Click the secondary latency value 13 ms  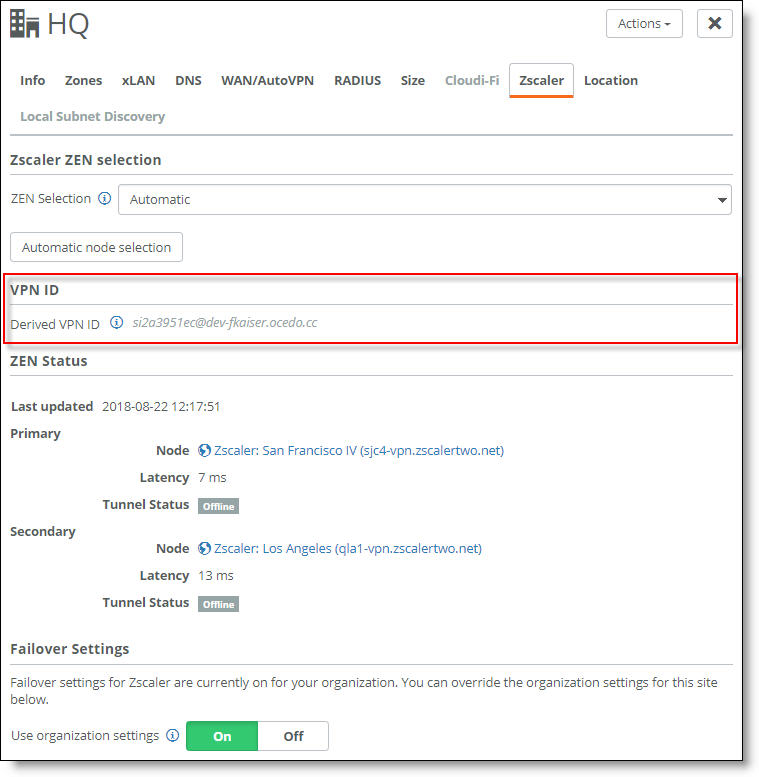(x=216, y=576)
